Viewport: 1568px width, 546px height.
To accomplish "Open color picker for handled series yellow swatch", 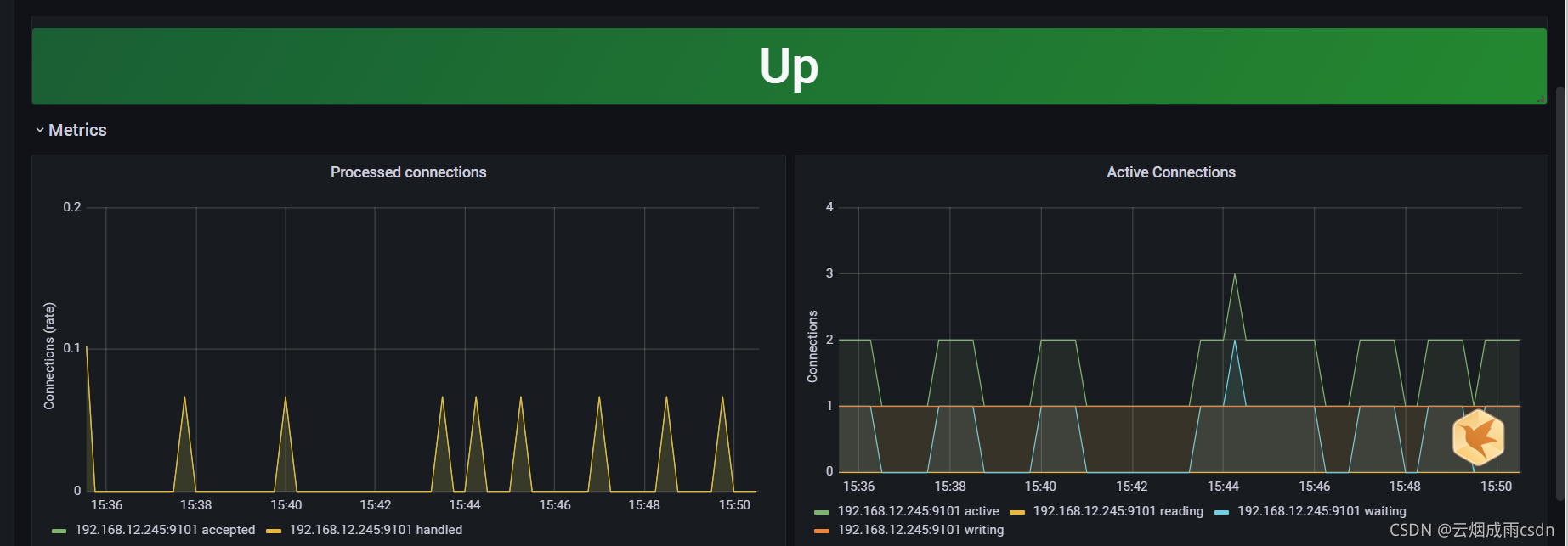I will tap(273, 531).
